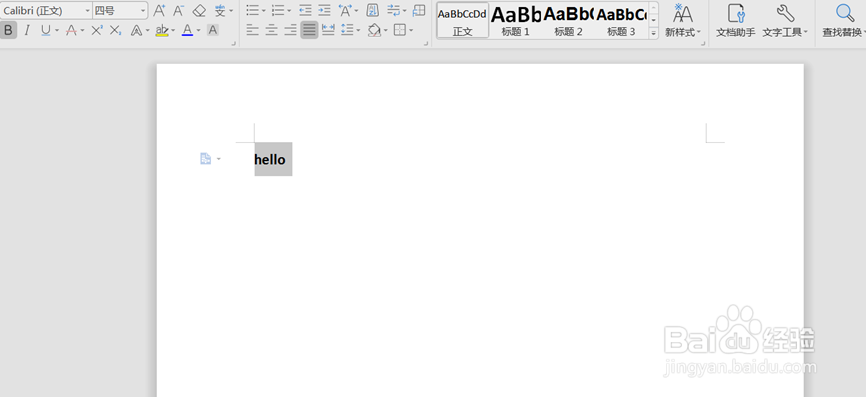
Task: Open the font size dropdown showing 四号
Action: click(144, 10)
